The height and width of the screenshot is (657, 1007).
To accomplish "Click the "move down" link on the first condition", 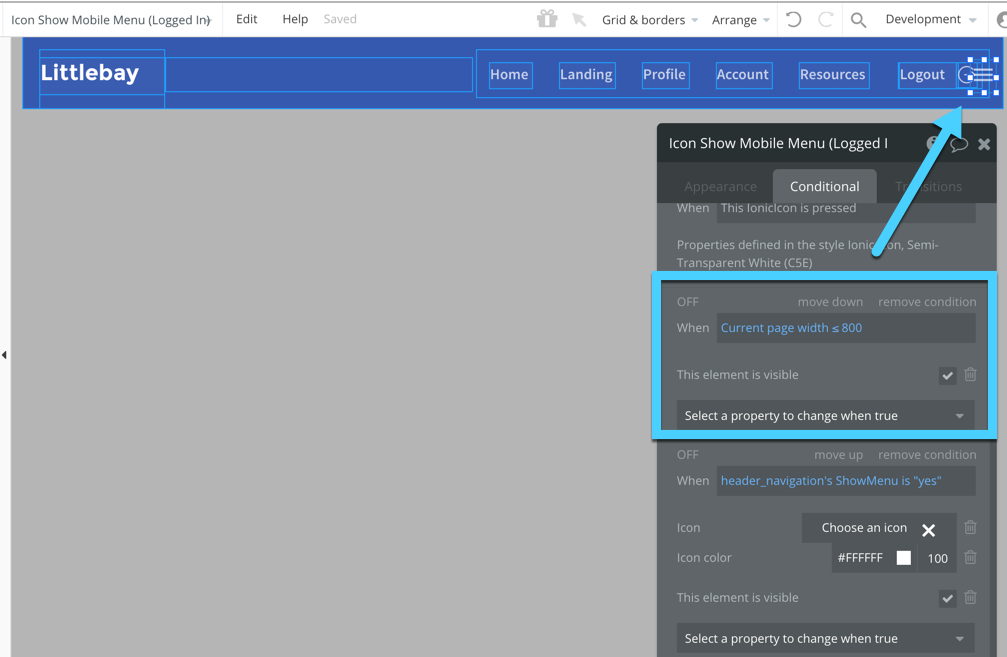I will (x=830, y=302).
